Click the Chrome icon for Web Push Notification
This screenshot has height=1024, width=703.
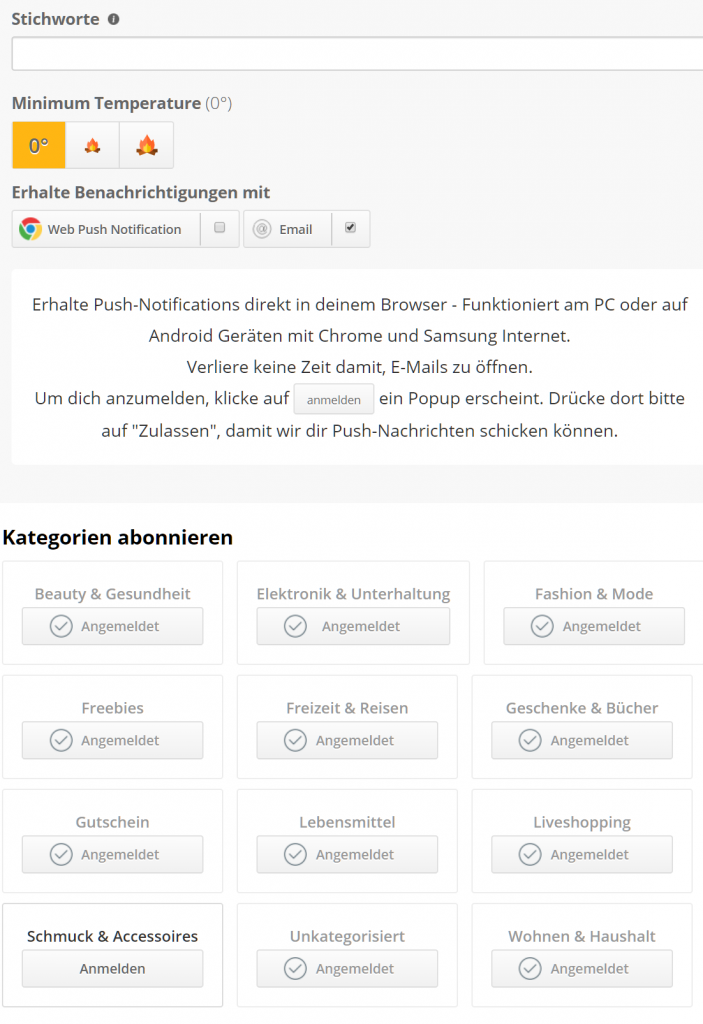point(30,229)
